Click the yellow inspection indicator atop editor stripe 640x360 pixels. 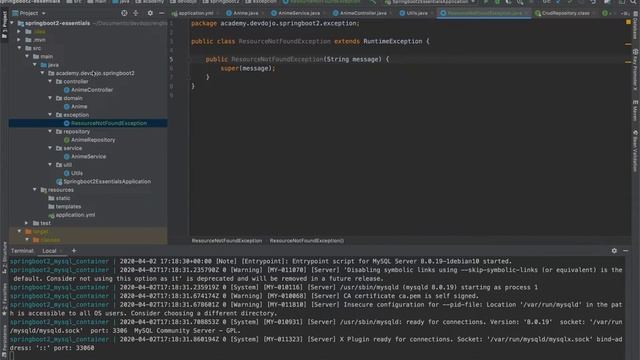(628, 22)
